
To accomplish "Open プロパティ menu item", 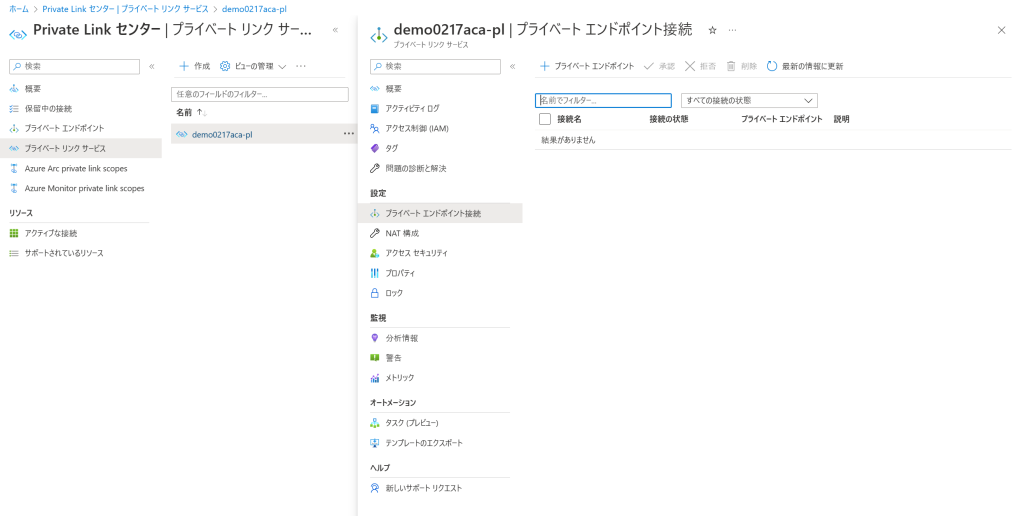I will click(x=400, y=273).
